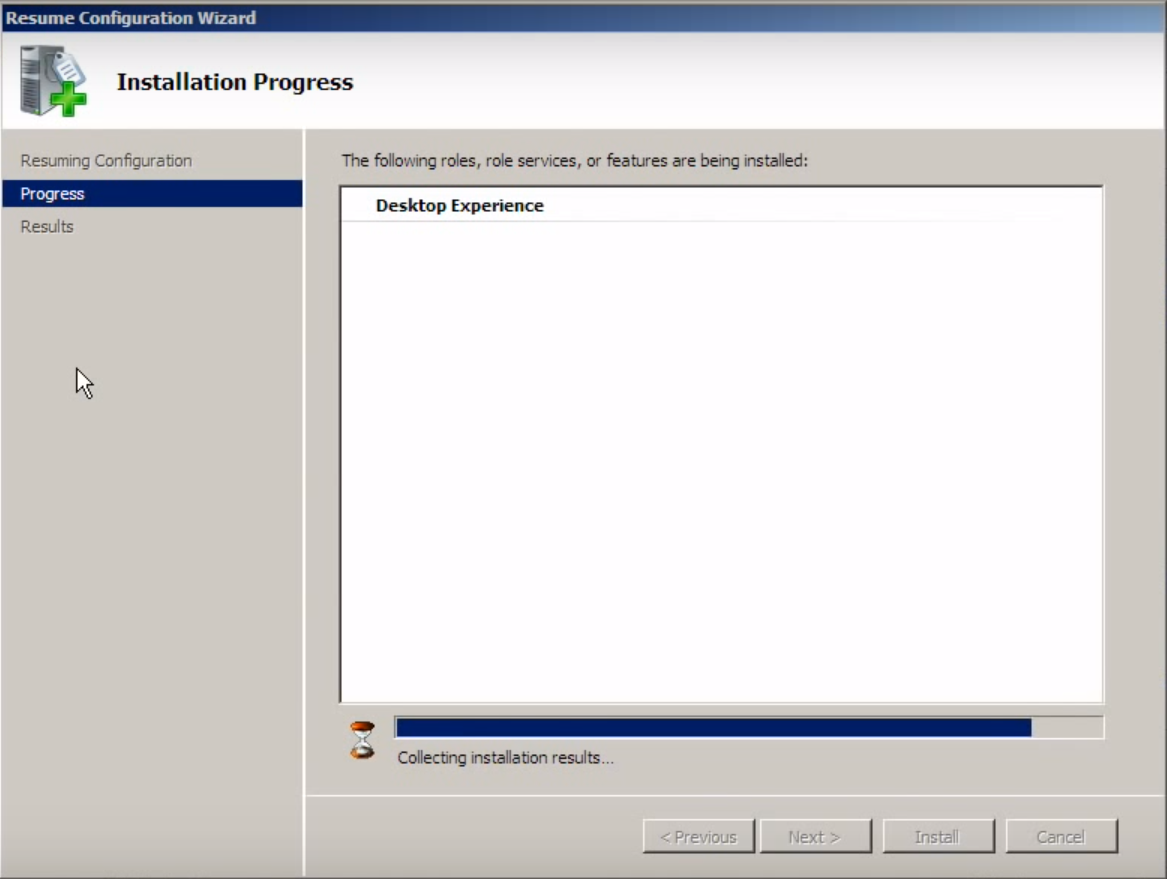Click the empty panel left of Previous button
Image resolution: width=1167 pixels, height=879 pixels.
pyautogui.click(x=470, y=837)
